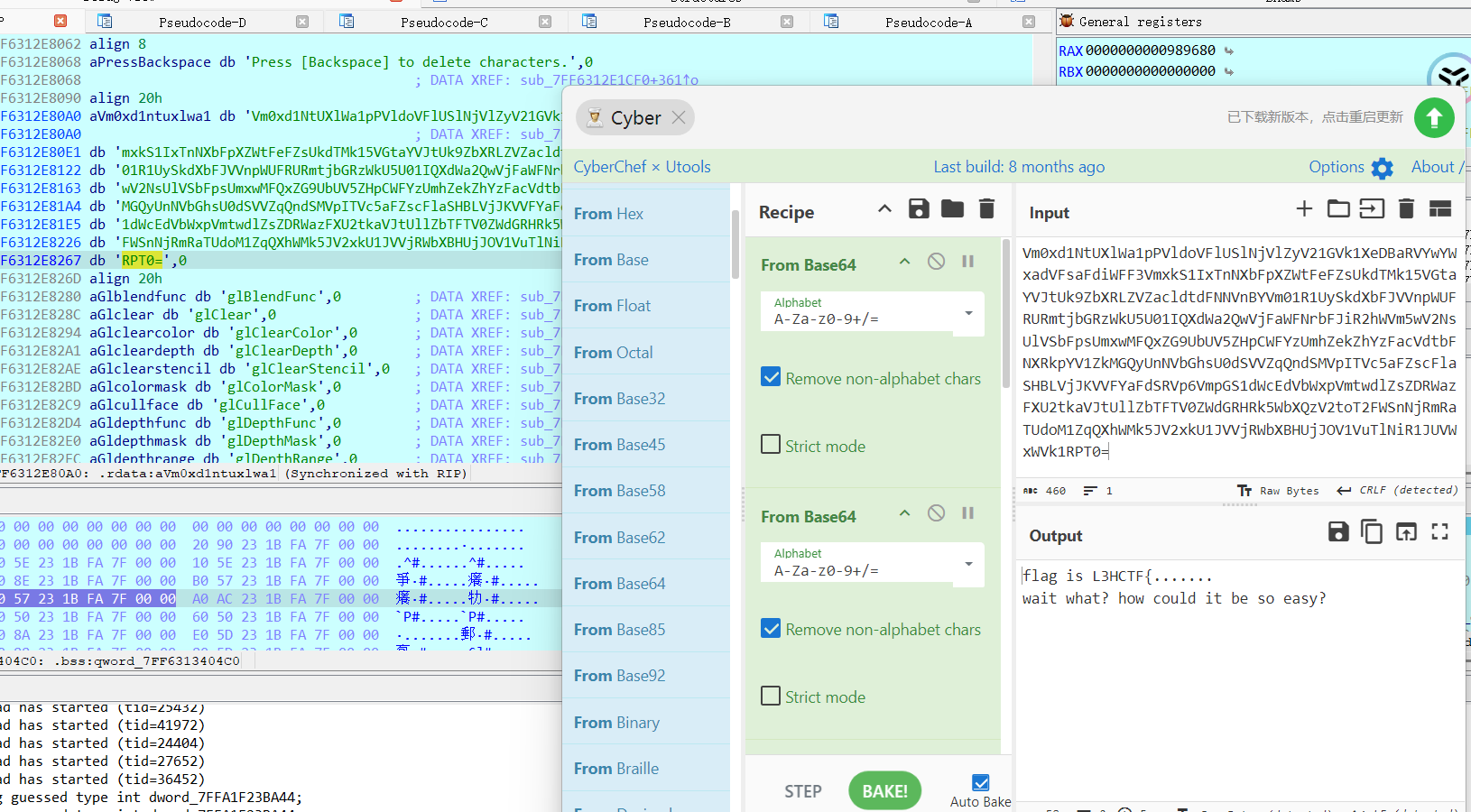Select the From Binary operation
This screenshot has height=812, width=1471.
pyautogui.click(x=646, y=722)
